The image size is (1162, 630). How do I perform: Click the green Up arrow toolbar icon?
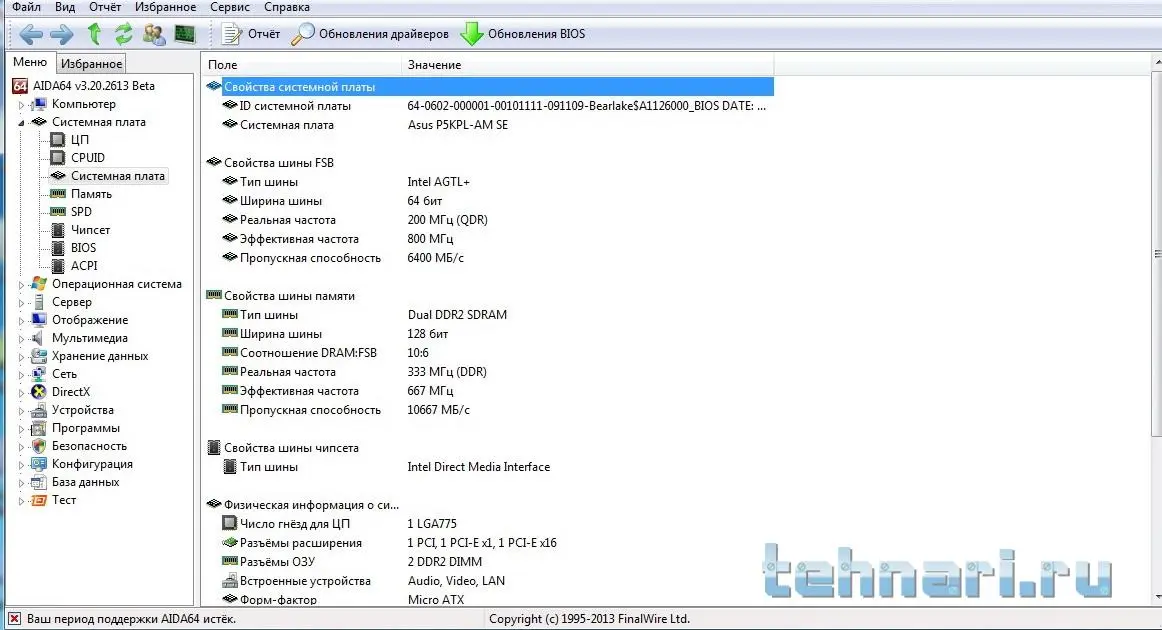coord(94,33)
